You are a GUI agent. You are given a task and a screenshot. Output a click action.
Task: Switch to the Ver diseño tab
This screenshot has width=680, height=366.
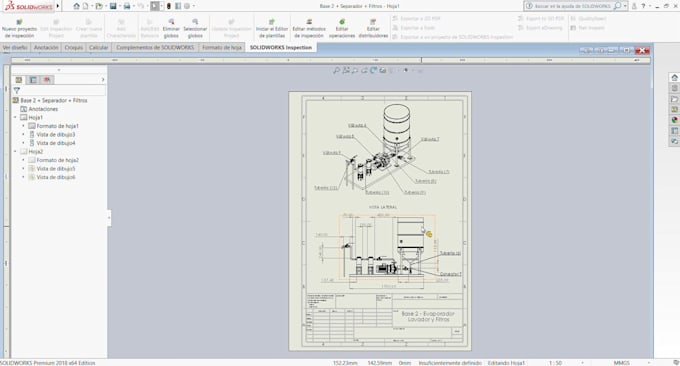[x=15, y=47]
